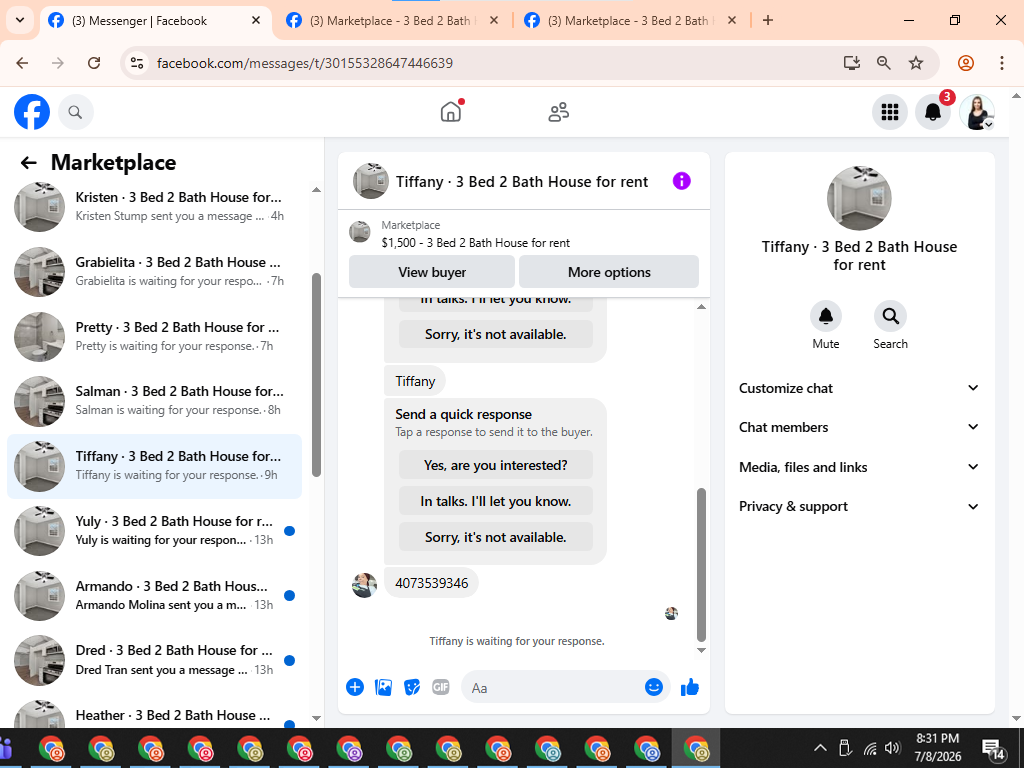This screenshot has width=1024, height=768.
Task: Click the install app icon in address bar
Action: pyautogui.click(x=852, y=63)
